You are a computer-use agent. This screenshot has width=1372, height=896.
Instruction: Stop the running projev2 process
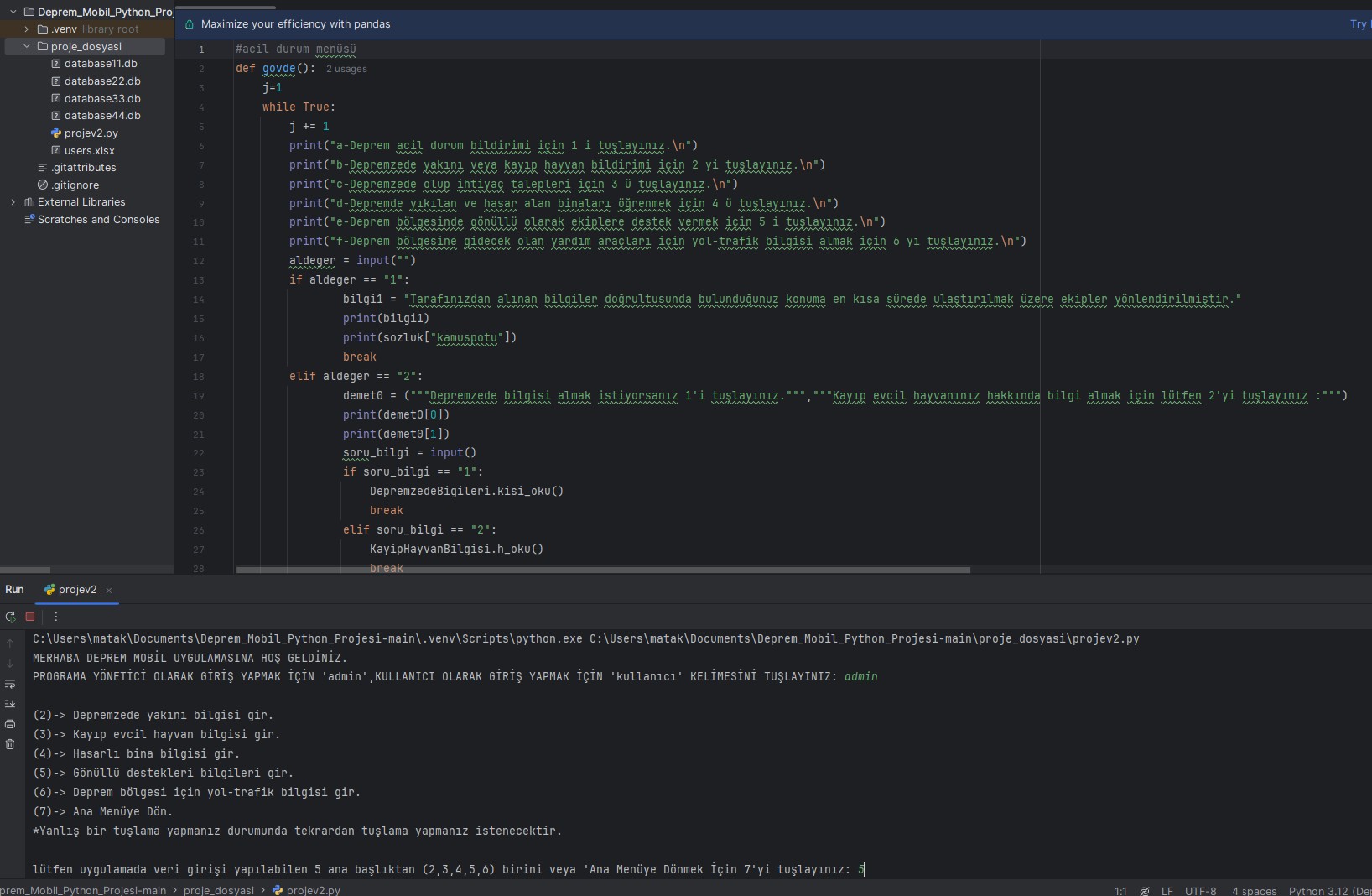point(30,617)
